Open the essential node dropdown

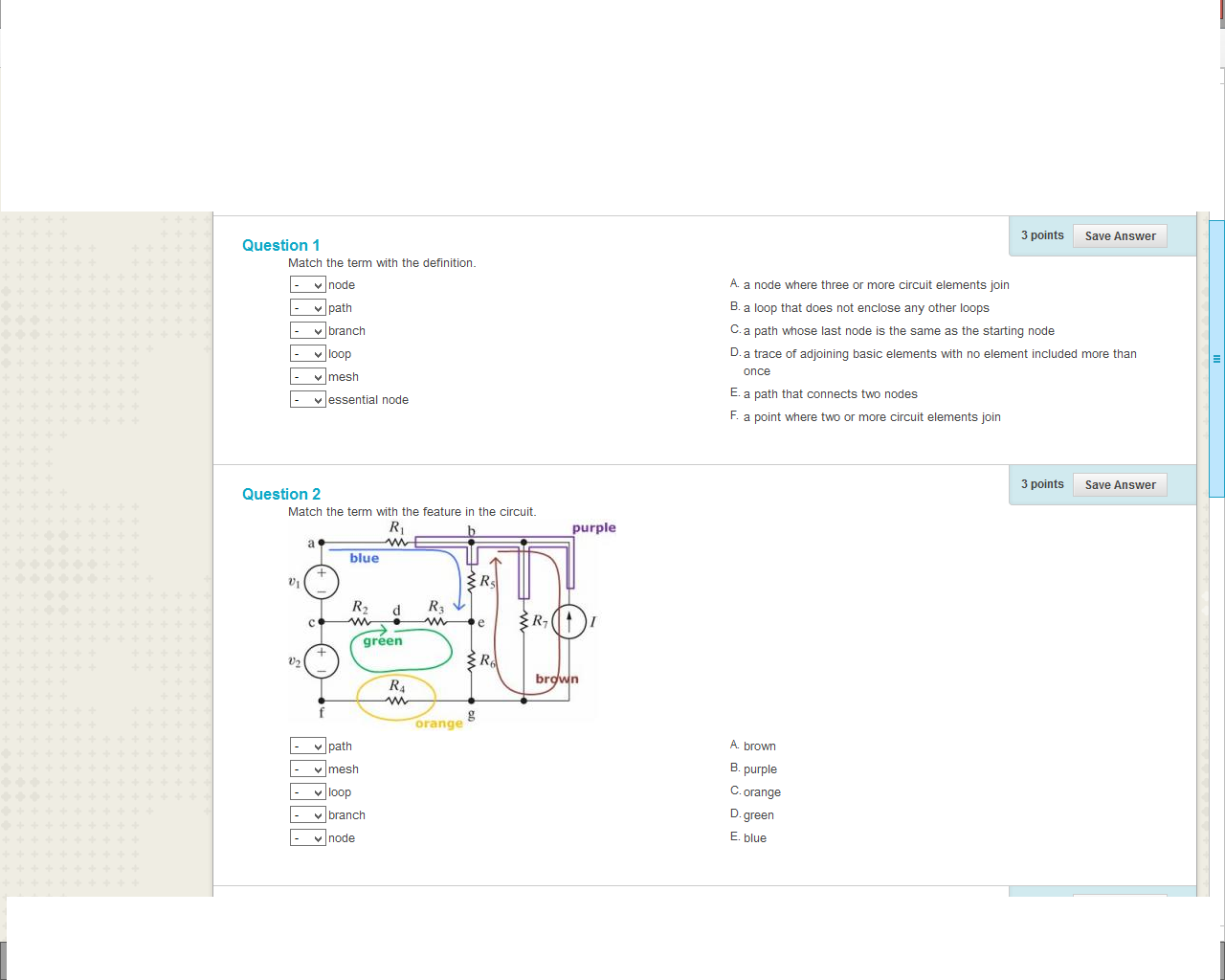[306, 399]
